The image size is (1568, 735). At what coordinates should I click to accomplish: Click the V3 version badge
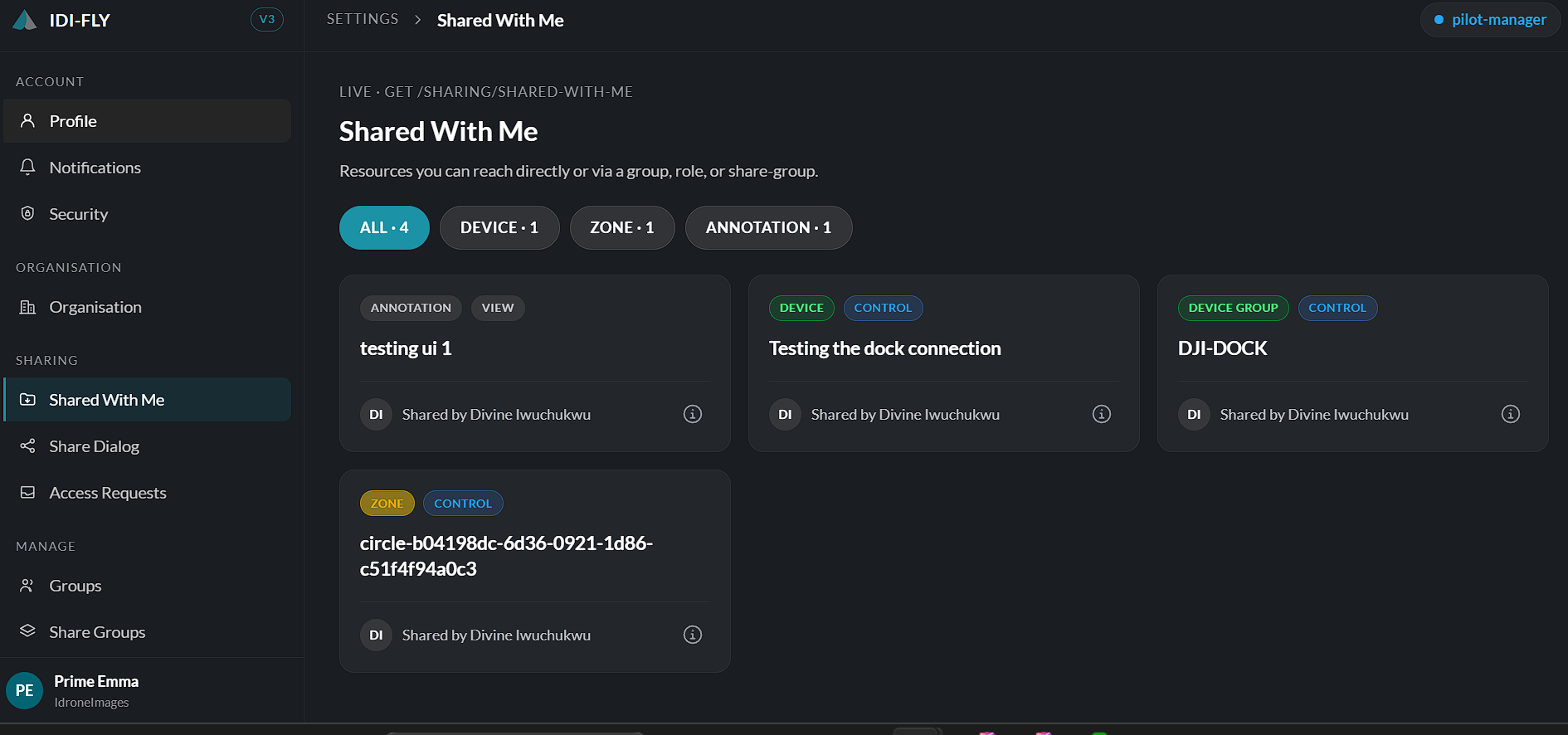pos(267,19)
